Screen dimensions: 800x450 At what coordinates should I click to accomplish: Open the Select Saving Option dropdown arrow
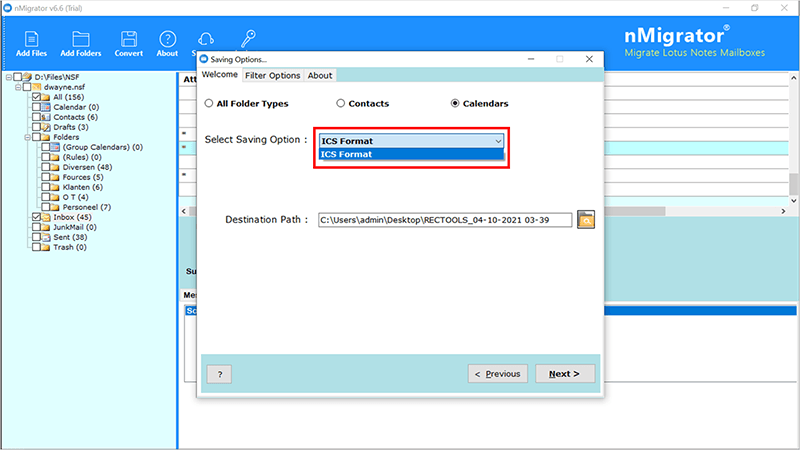coord(497,141)
